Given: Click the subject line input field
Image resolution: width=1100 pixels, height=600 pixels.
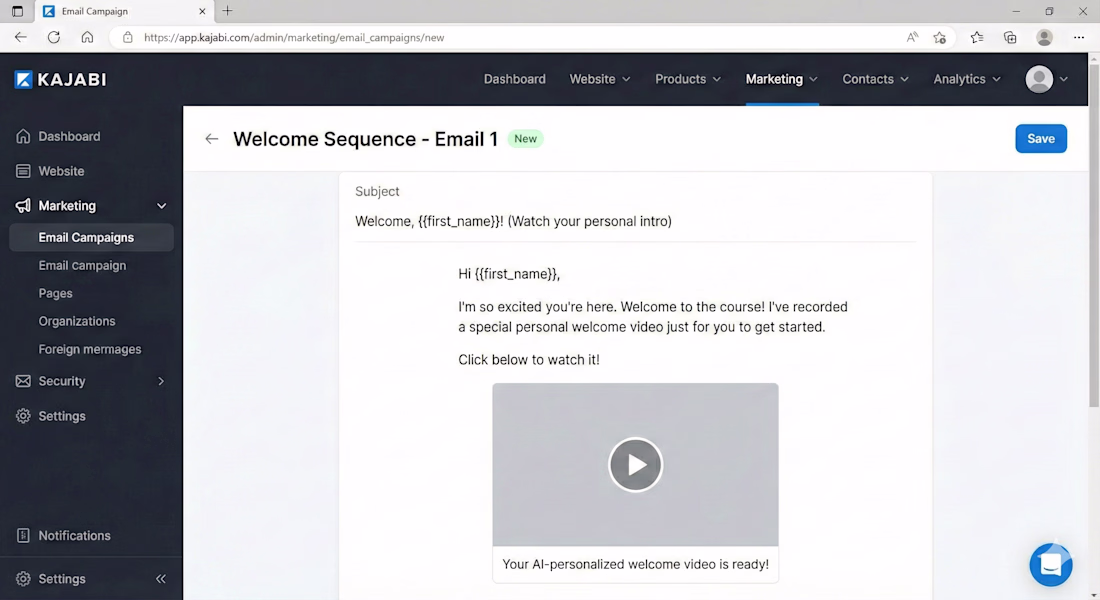Looking at the screenshot, I should pyautogui.click(x=635, y=221).
